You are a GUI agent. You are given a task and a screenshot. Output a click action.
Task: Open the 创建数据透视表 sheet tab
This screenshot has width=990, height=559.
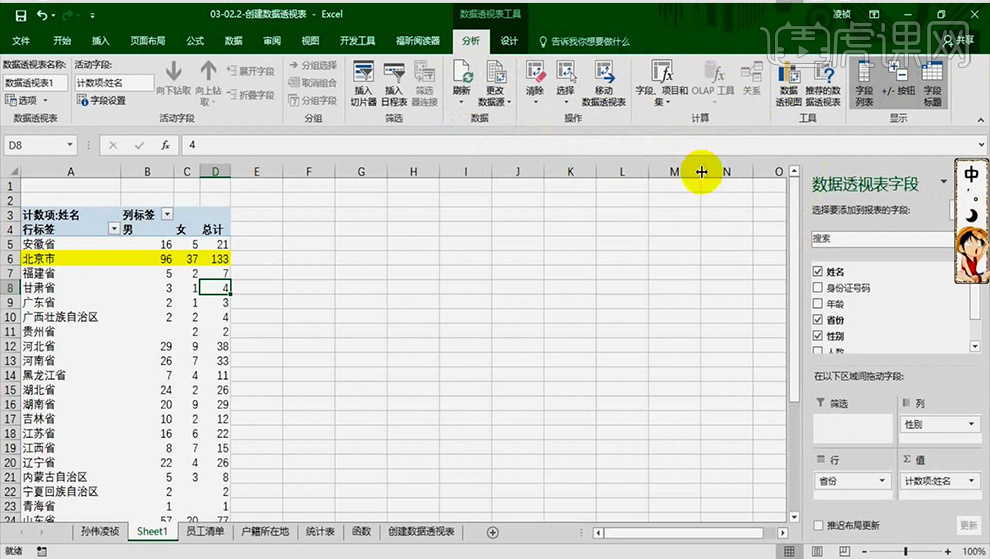421,531
